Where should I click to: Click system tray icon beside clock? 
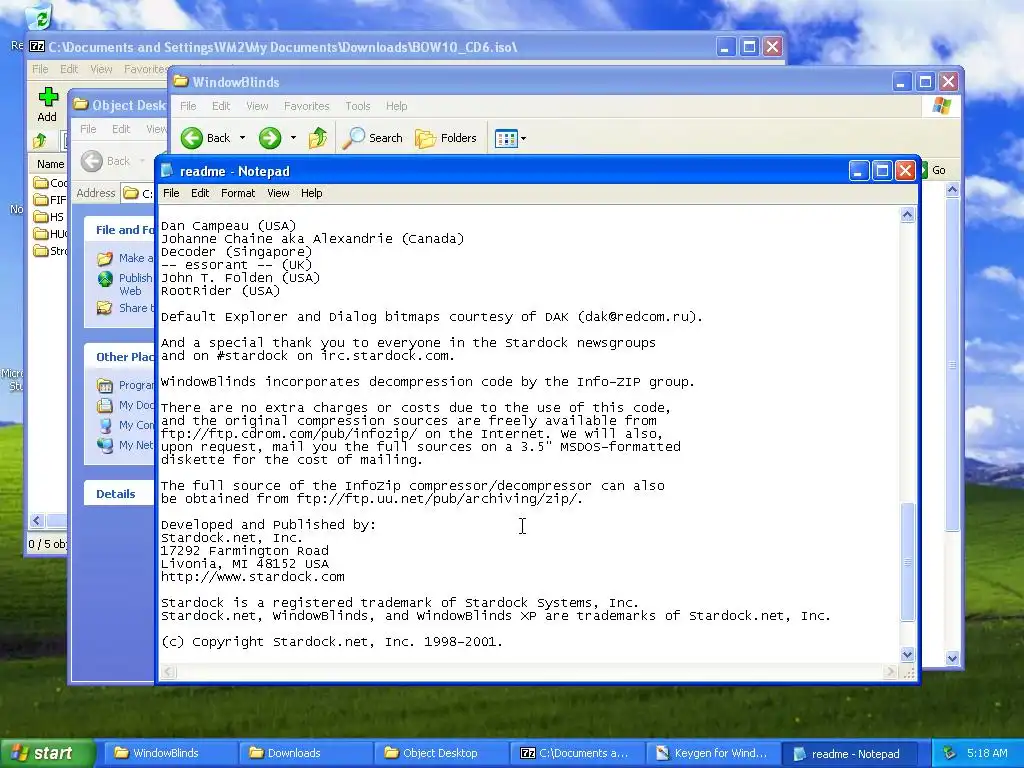(950, 753)
